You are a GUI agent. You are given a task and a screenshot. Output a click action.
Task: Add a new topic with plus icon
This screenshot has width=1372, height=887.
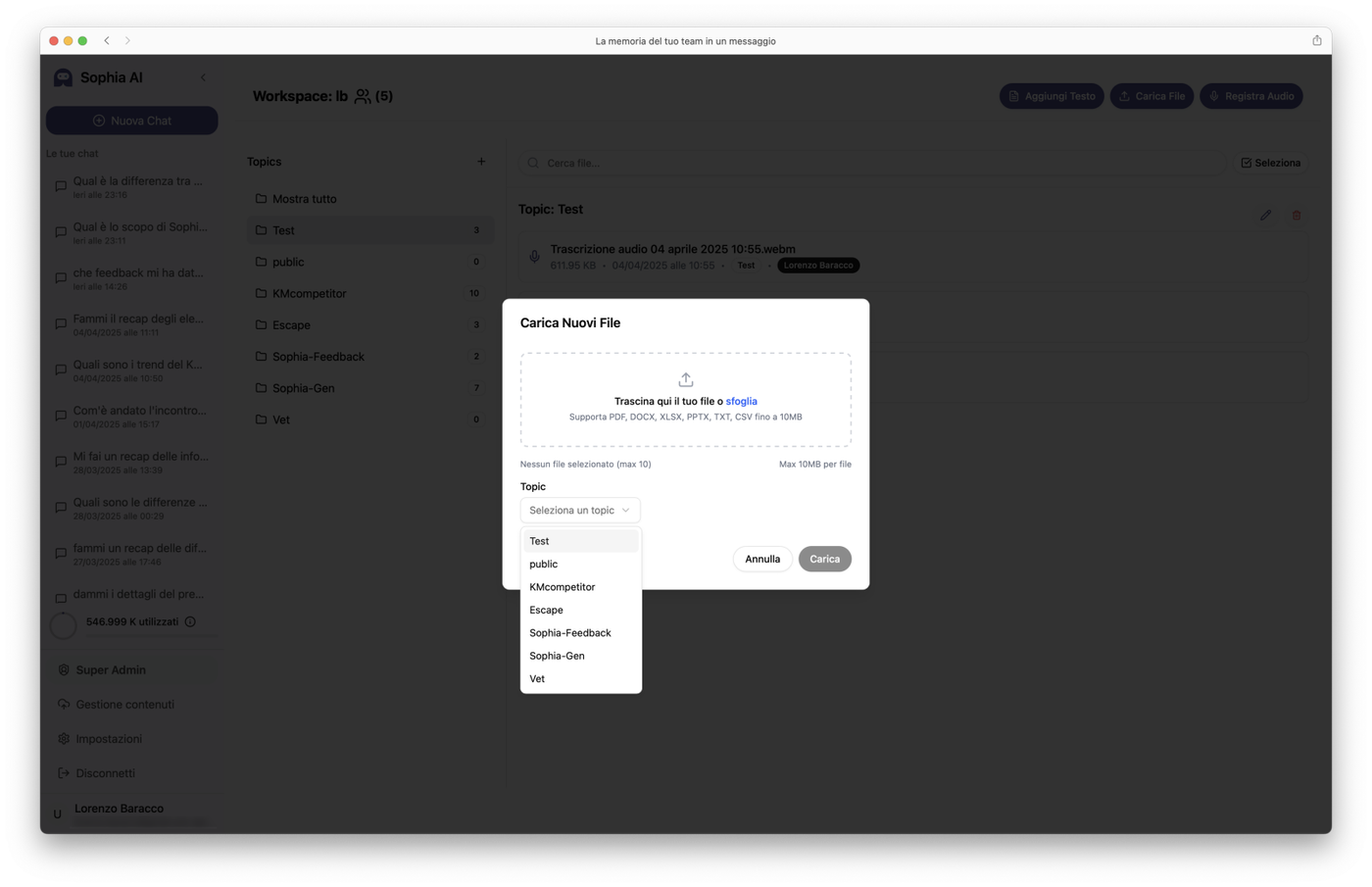point(481,162)
